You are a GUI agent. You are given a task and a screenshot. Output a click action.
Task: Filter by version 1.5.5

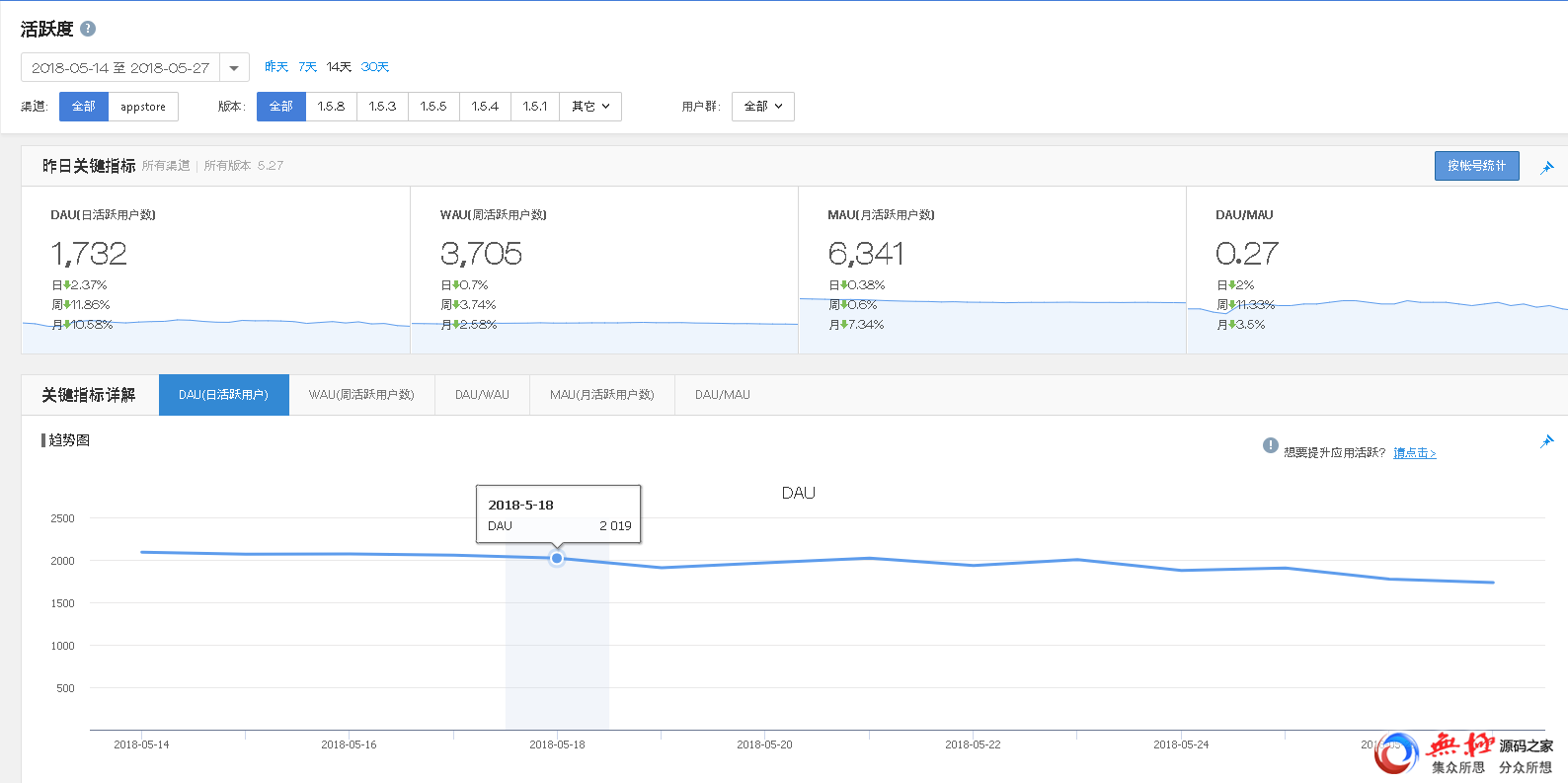coord(434,107)
